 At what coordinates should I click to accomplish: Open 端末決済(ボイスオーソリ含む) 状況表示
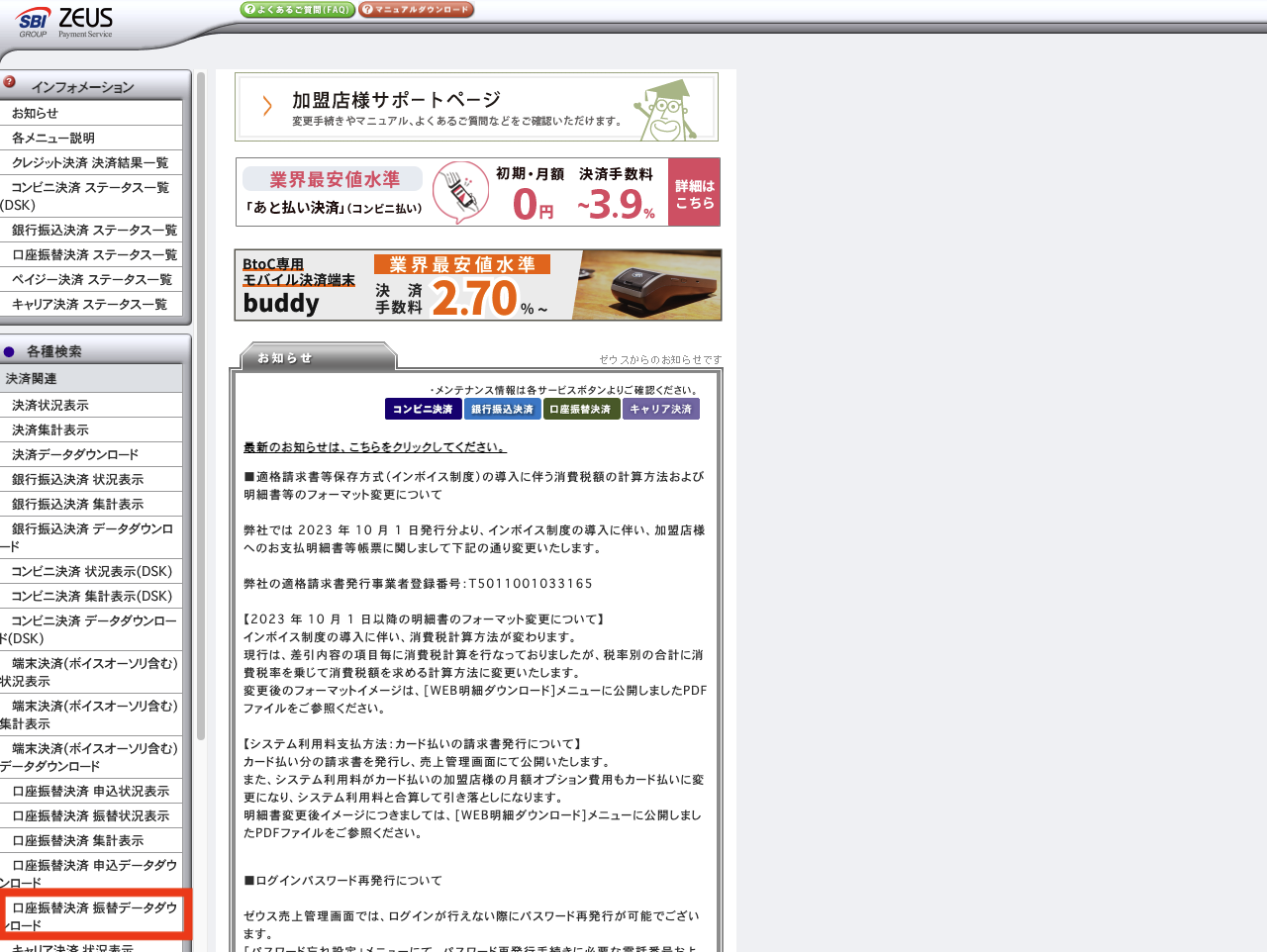coord(91,672)
